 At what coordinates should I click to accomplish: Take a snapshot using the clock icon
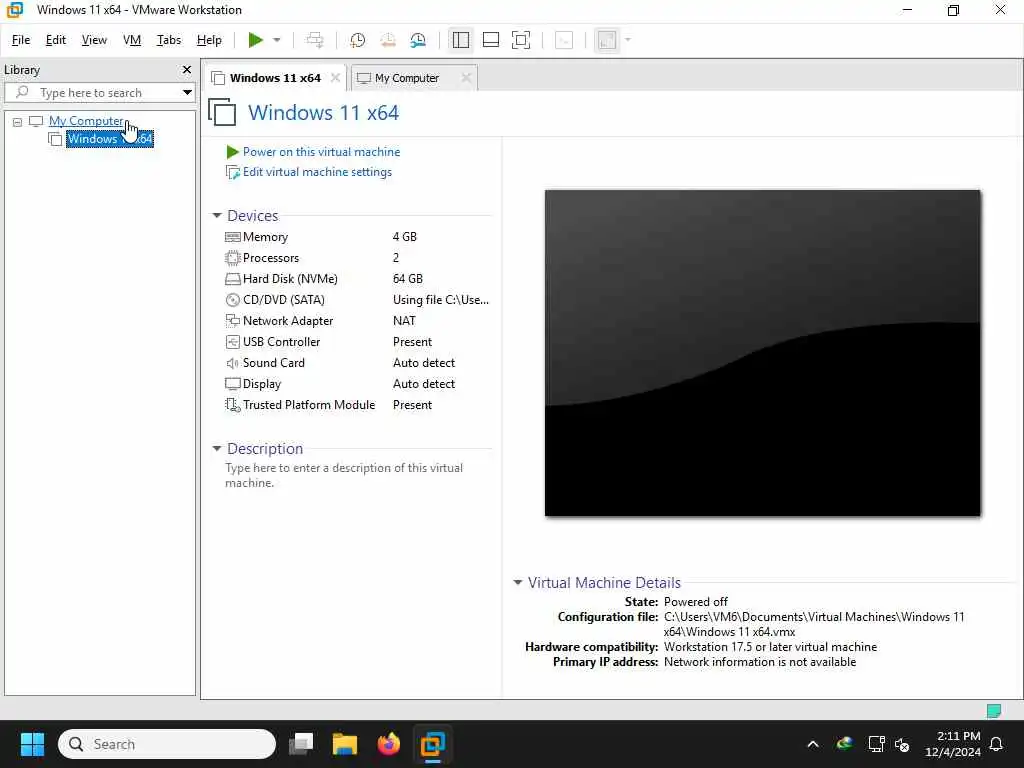pos(357,40)
